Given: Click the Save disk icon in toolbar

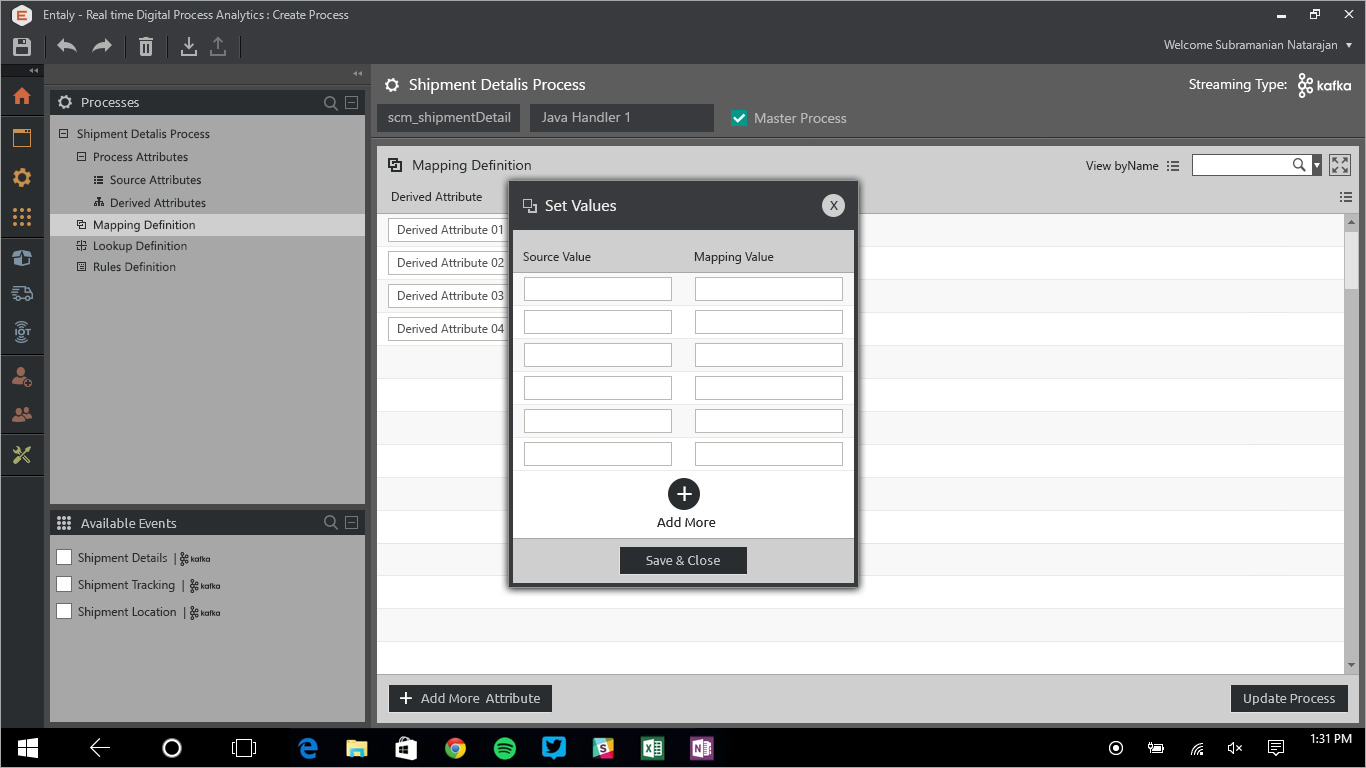Looking at the screenshot, I should click(x=22, y=46).
